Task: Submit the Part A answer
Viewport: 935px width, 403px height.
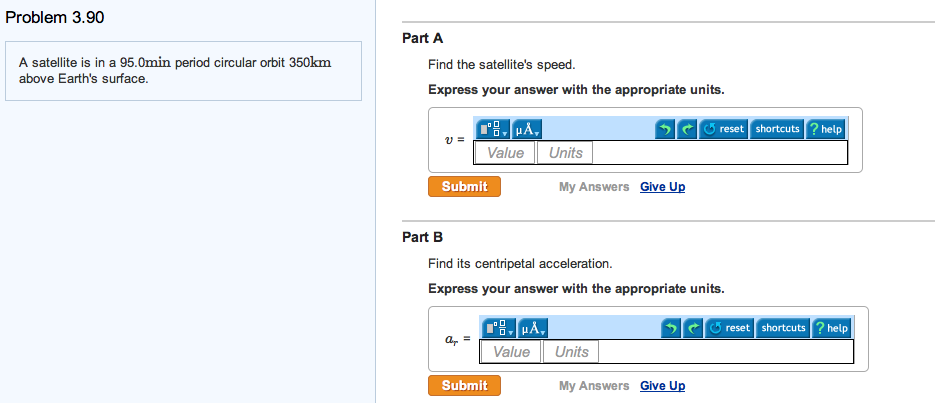Action: click(x=464, y=186)
